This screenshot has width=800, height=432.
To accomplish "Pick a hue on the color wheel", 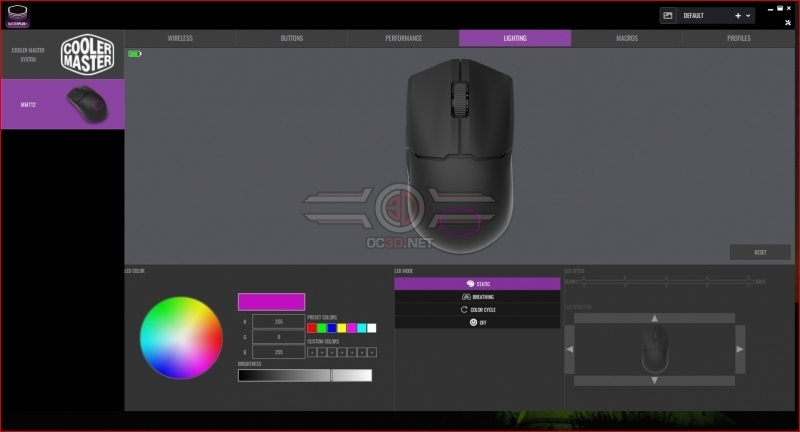I will click(181, 338).
